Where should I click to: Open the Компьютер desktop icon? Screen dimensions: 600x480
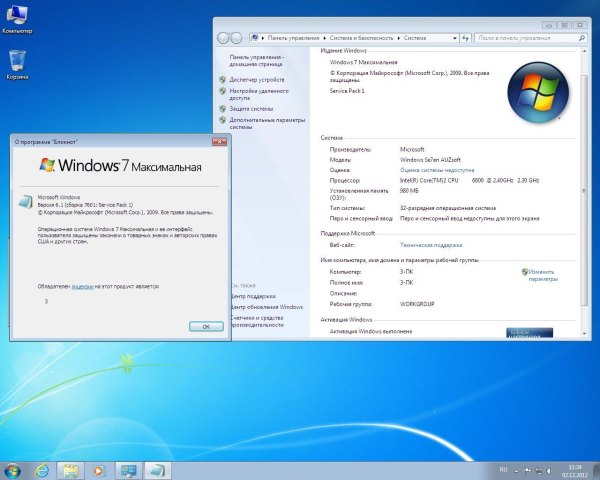[x=17, y=17]
